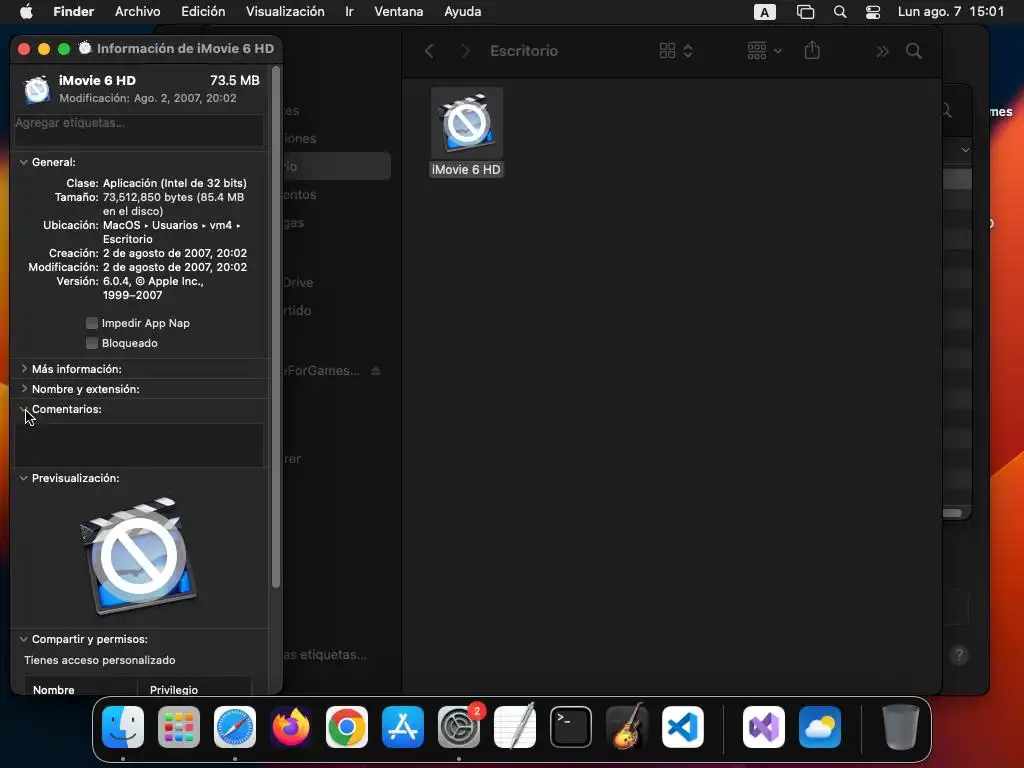Launch Firefox from the Dock

[x=291, y=727]
